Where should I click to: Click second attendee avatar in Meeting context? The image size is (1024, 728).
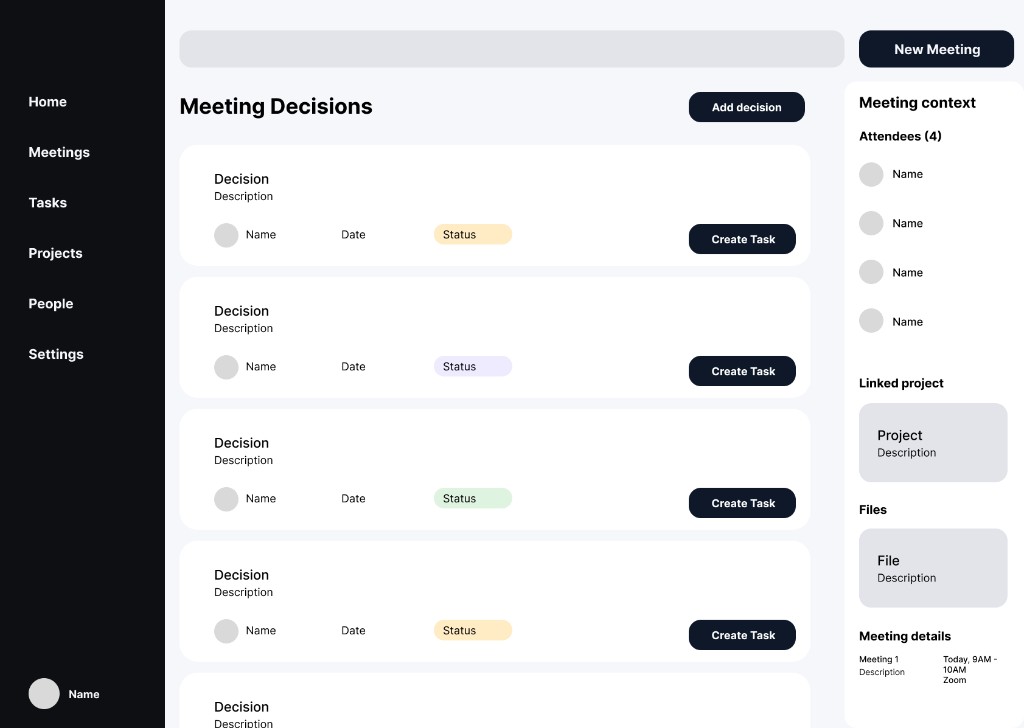(x=871, y=223)
